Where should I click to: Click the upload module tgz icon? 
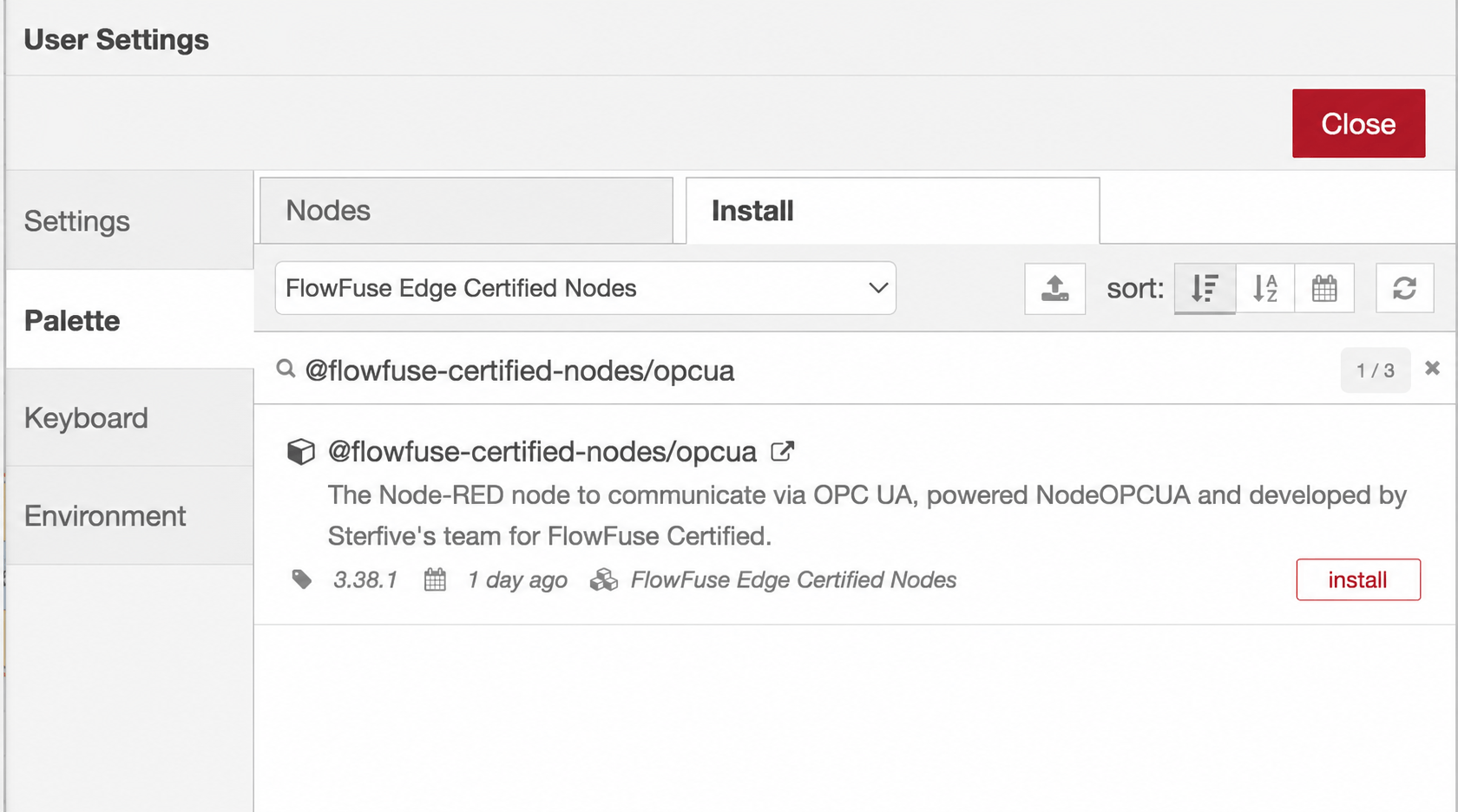[1054, 288]
